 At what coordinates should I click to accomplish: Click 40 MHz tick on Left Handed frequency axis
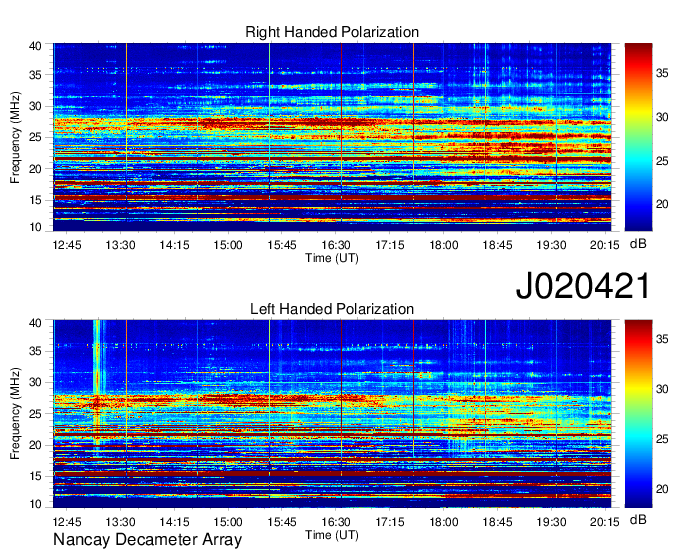[x=36, y=323]
